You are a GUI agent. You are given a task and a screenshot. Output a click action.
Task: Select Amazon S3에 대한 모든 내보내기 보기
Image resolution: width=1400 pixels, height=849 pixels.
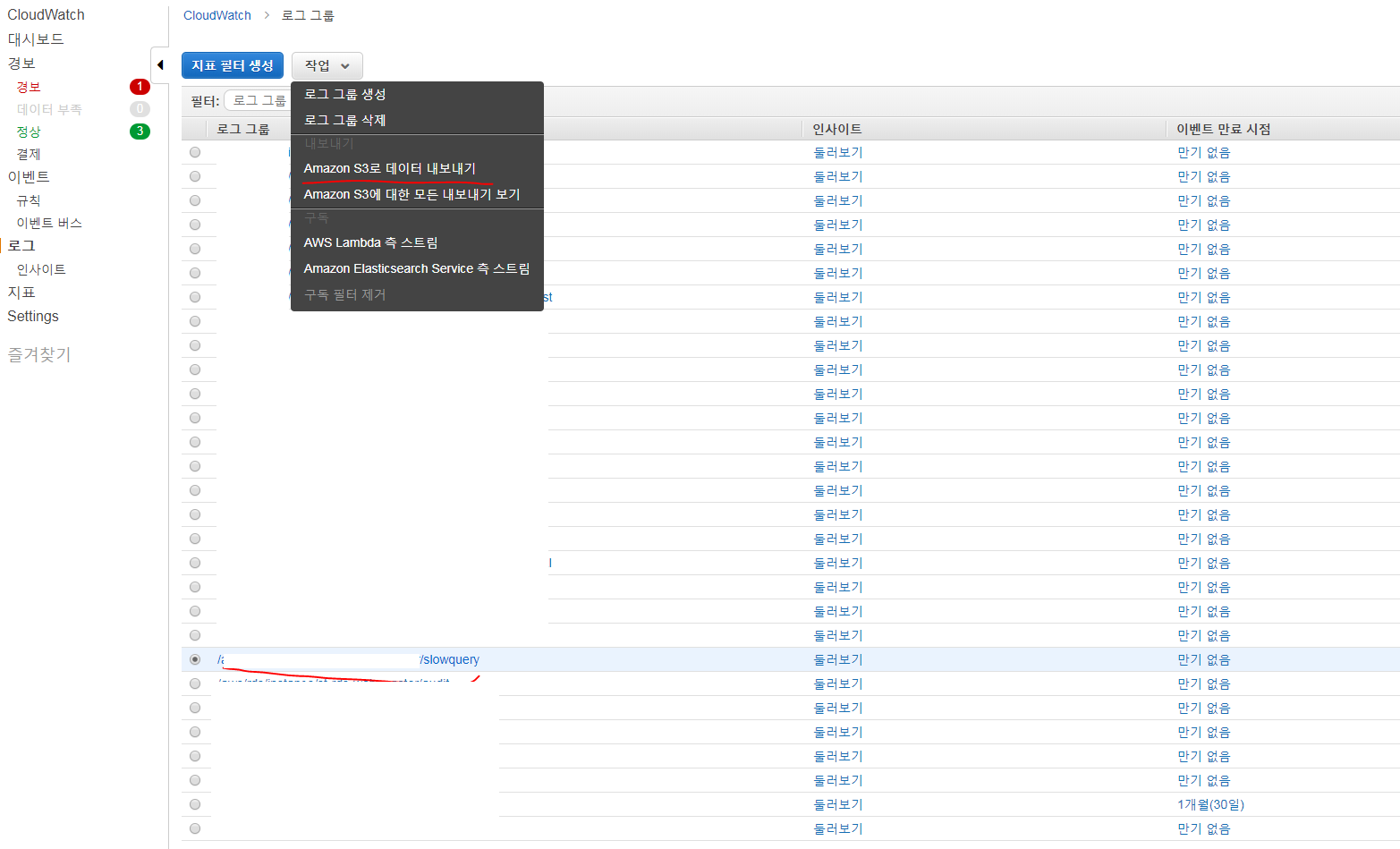[x=412, y=194]
